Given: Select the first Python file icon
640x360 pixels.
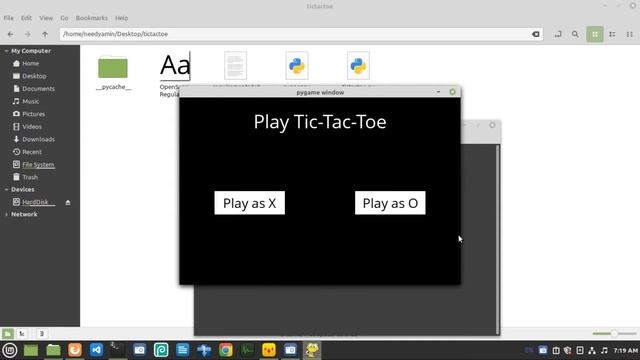Looking at the screenshot, I should point(297,65).
